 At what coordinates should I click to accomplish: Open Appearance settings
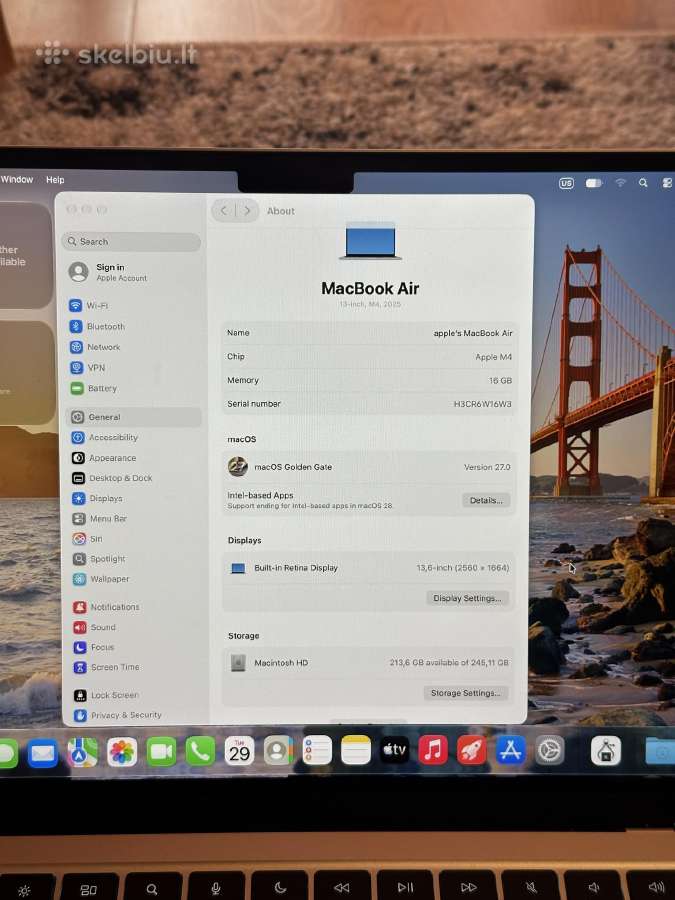[104, 458]
